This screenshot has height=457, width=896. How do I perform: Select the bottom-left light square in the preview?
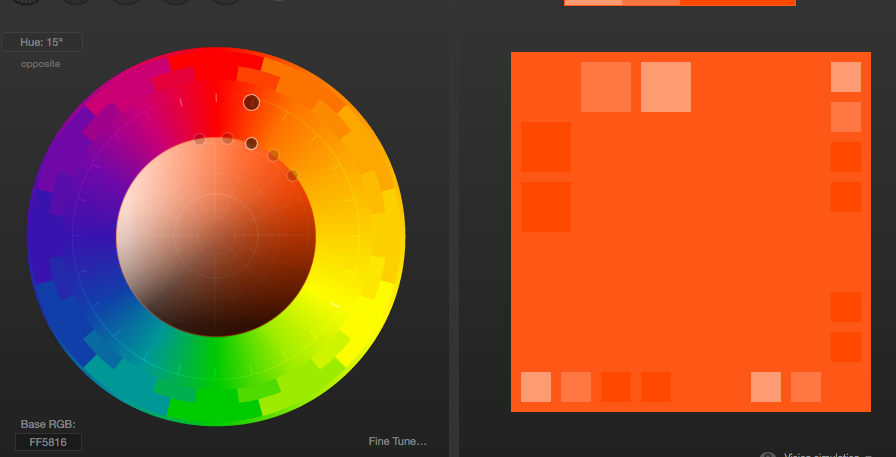(x=536, y=387)
